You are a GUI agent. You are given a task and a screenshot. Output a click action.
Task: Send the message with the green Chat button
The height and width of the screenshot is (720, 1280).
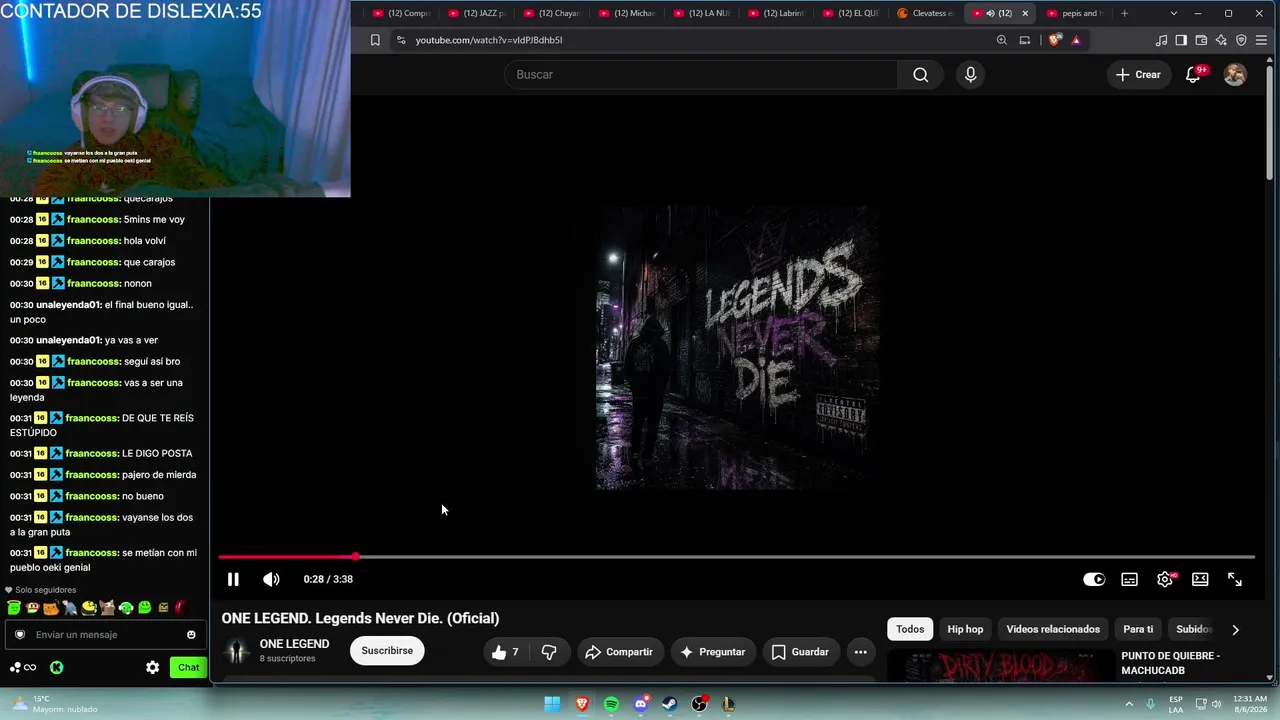click(188, 668)
